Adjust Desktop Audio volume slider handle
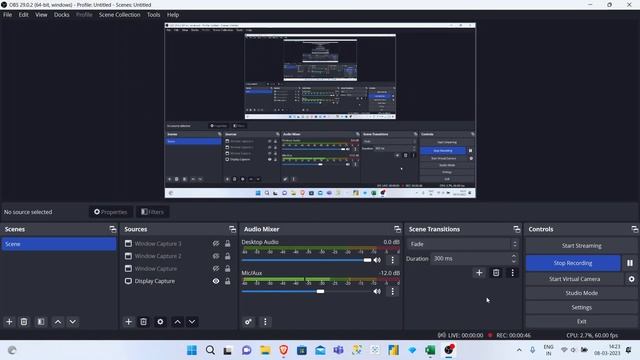 point(367,260)
